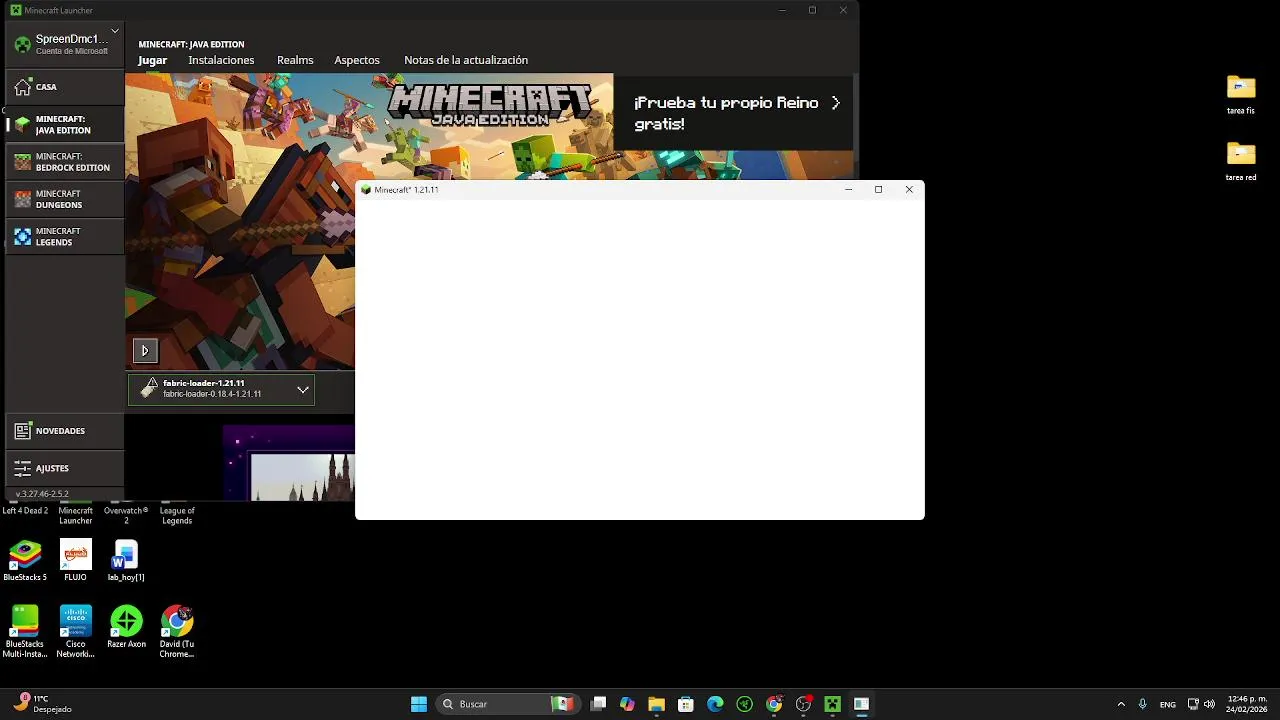
Task: Select Minecraft Dungeons in sidebar
Action: pos(64,199)
